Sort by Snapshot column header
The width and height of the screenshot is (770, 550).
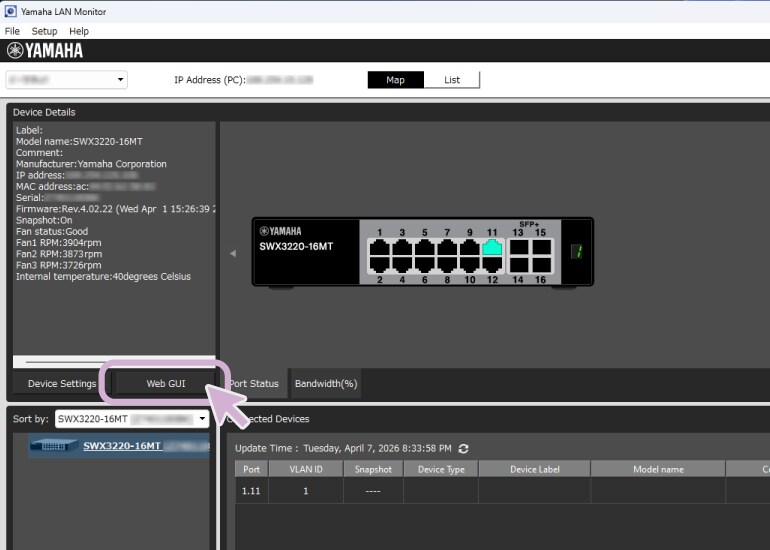(373, 469)
